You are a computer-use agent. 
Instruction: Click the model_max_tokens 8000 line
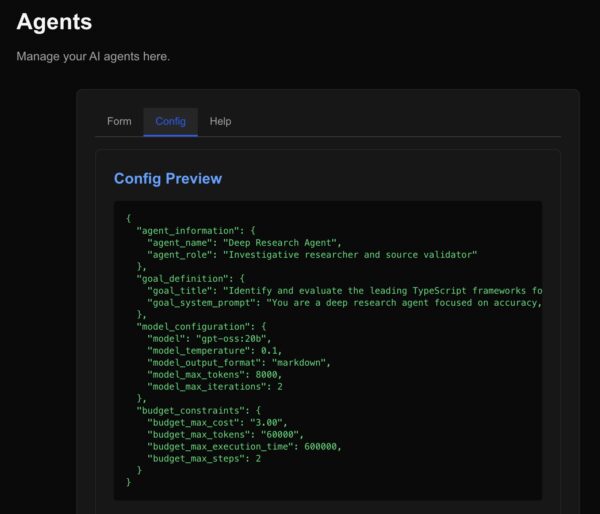coord(214,374)
